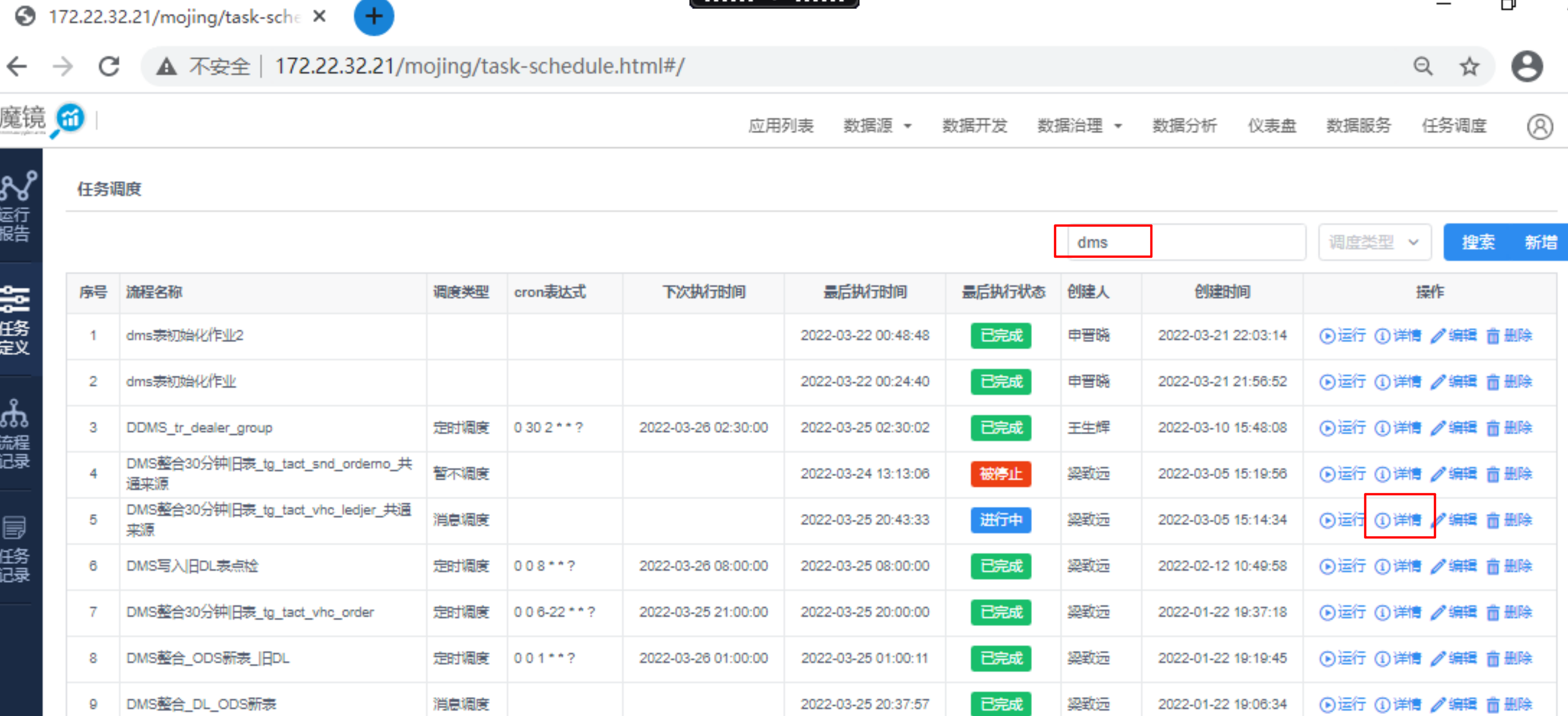This screenshot has height=716, width=1568.
Task: Click the 搜索 button
Action: pyautogui.click(x=1478, y=242)
